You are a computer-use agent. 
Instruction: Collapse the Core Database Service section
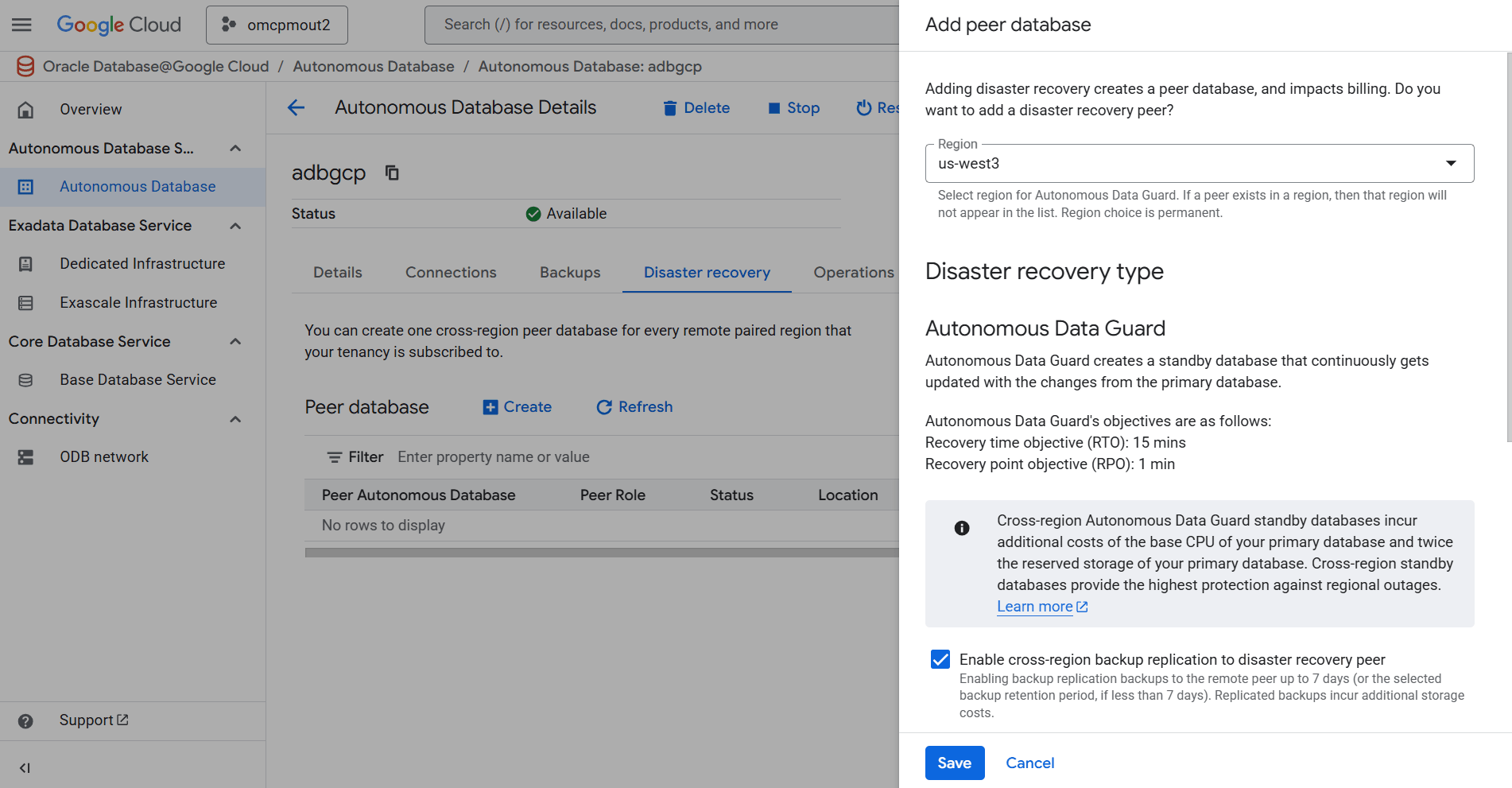tap(235, 341)
